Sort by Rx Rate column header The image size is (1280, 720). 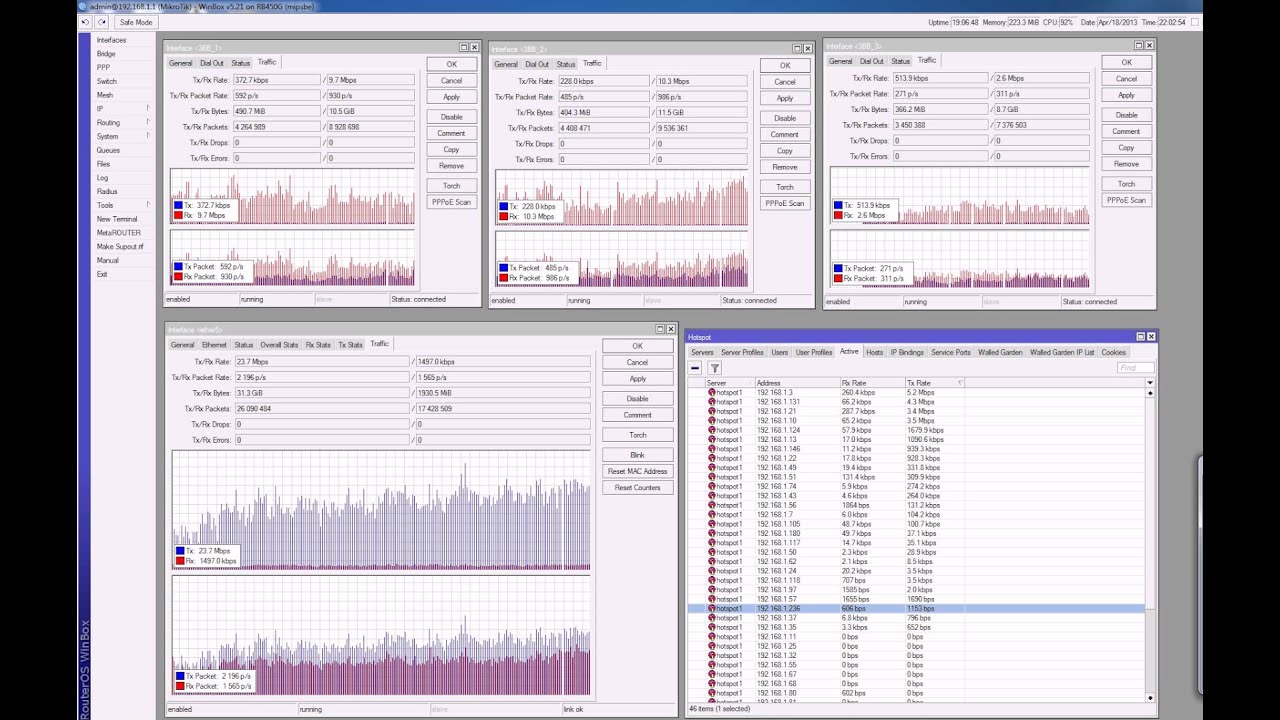coord(872,383)
